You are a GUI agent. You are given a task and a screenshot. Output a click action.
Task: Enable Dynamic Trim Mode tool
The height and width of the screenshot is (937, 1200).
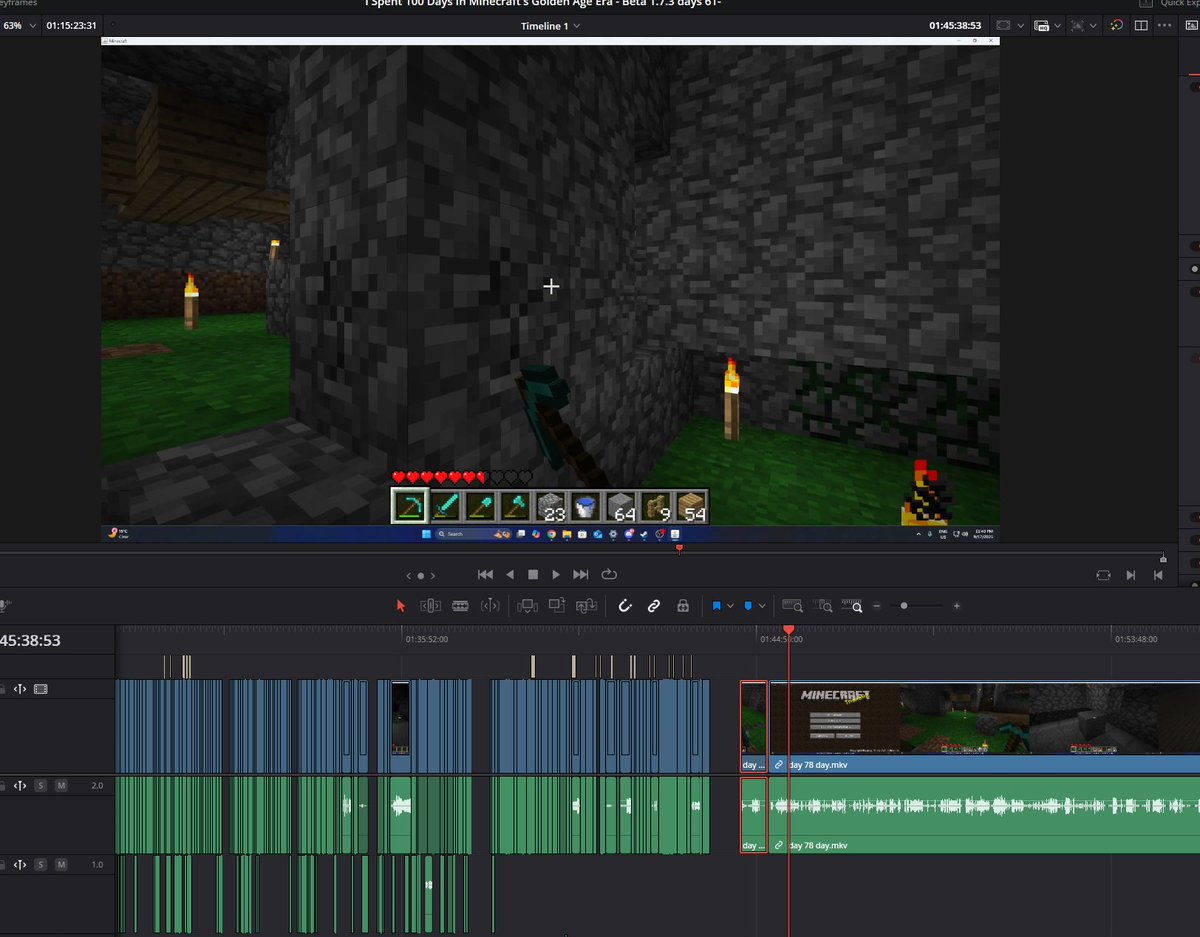490,606
